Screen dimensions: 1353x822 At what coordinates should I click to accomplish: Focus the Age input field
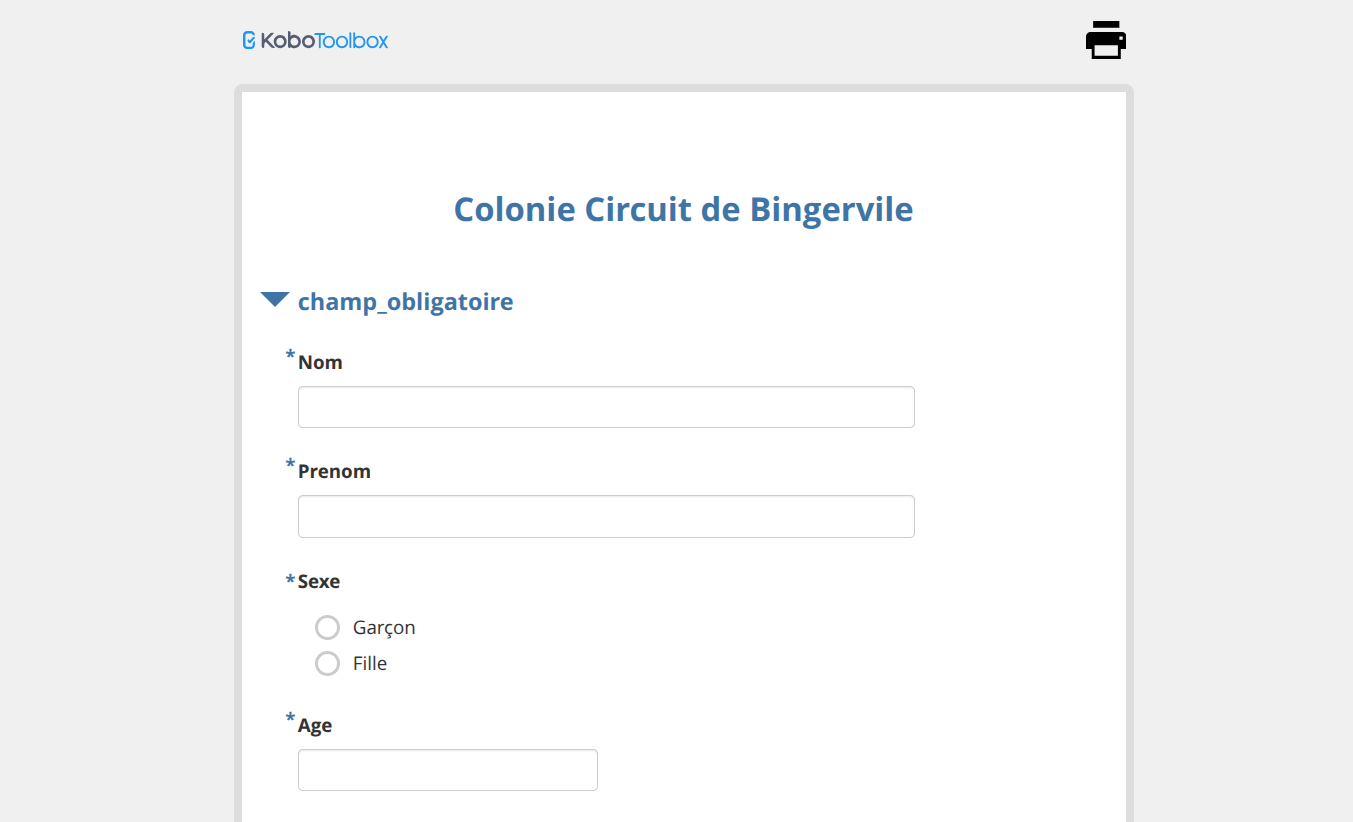447,770
